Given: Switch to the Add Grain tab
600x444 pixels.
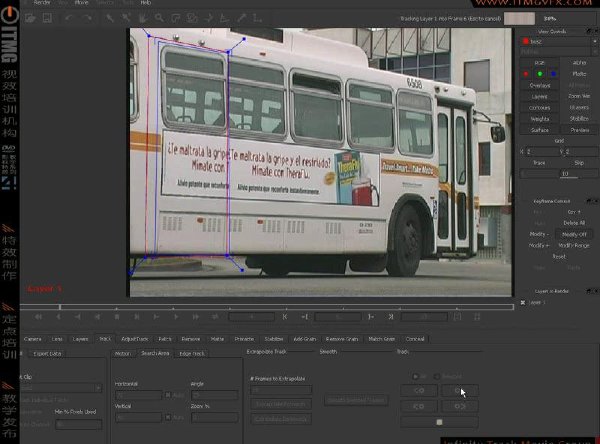Looking at the screenshot, I should pos(305,339).
